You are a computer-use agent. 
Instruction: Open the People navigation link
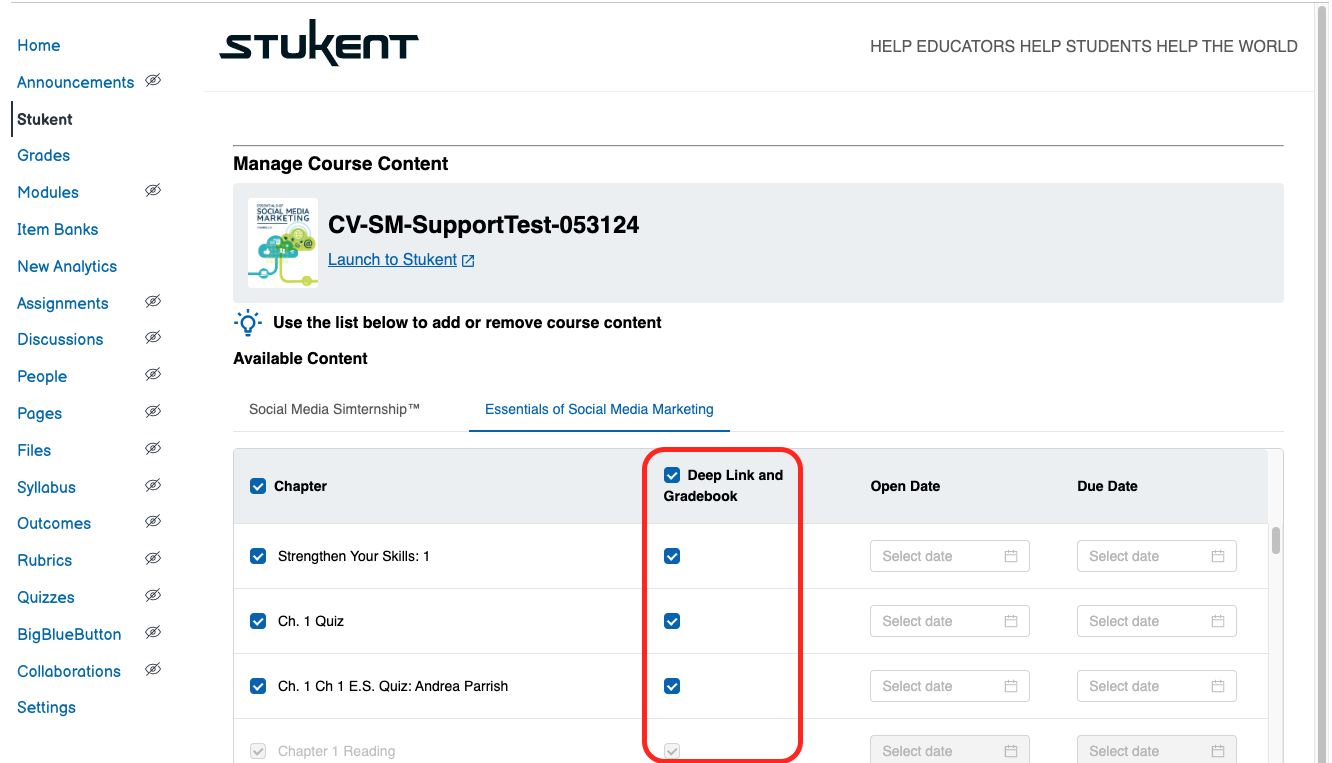tap(42, 376)
